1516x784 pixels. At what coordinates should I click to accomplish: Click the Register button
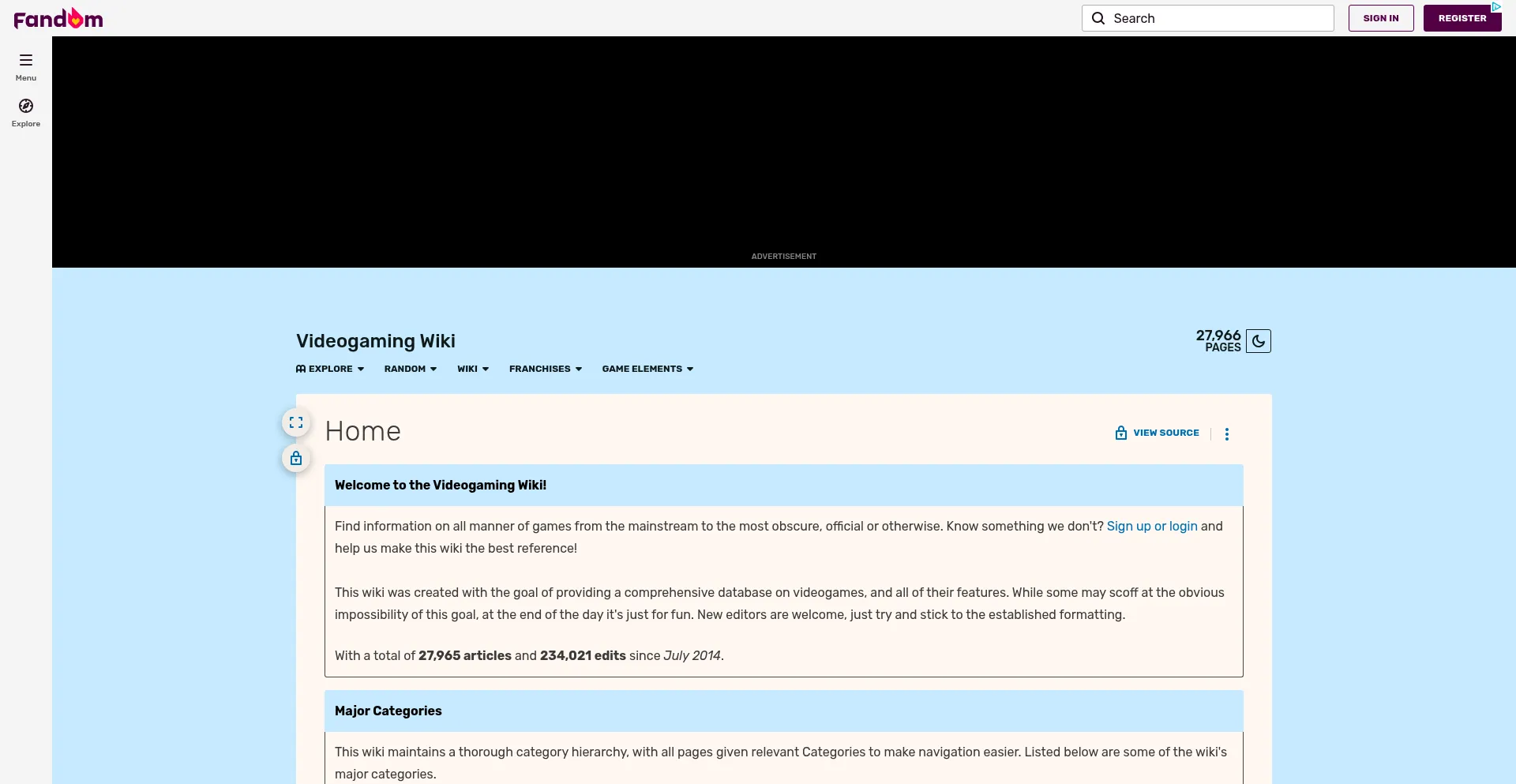pyautogui.click(x=1462, y=18)
